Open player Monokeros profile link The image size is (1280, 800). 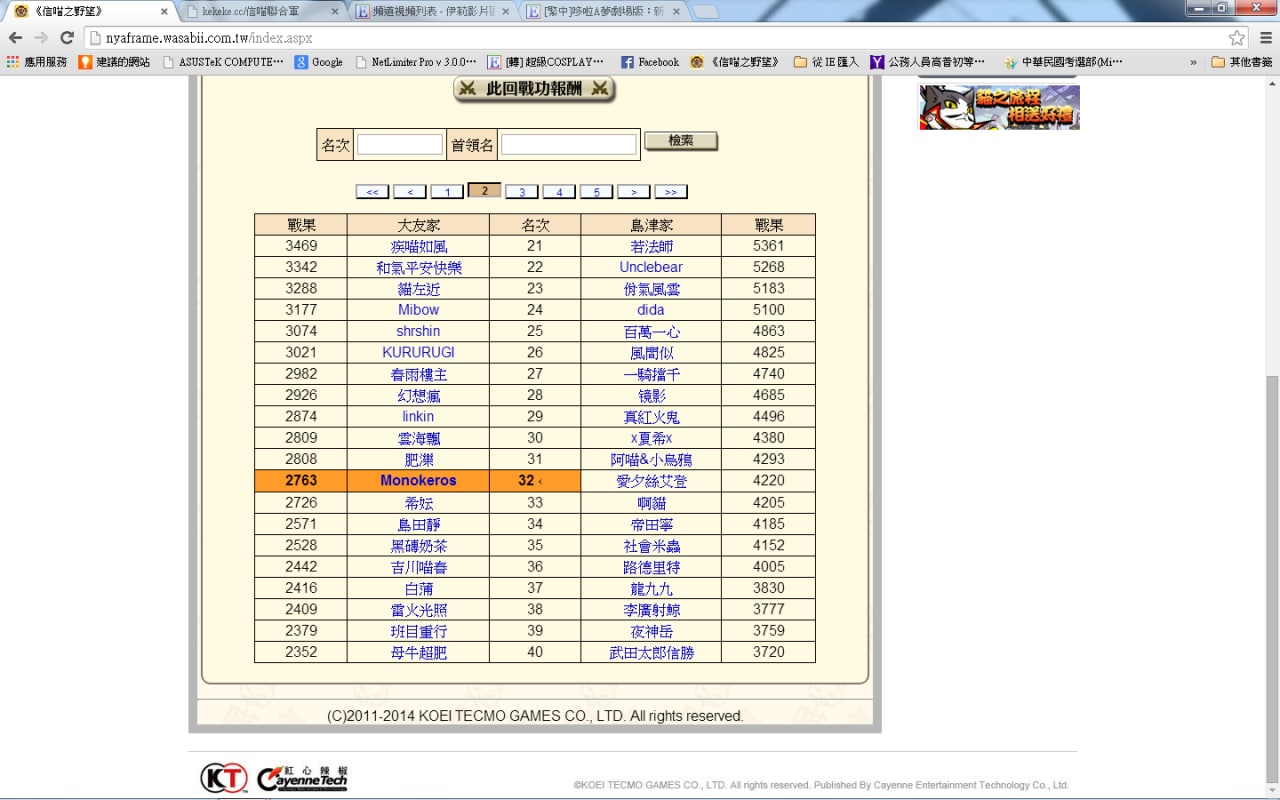click(x=418, y=481)
